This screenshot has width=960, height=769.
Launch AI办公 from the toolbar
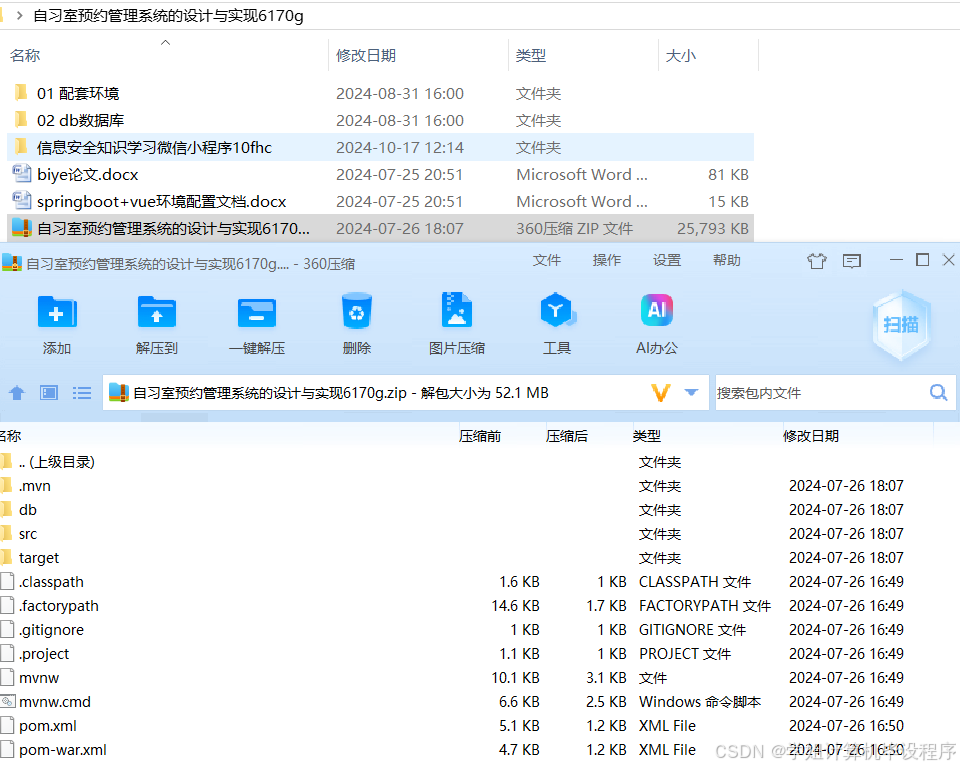click(x=657, y=320)
